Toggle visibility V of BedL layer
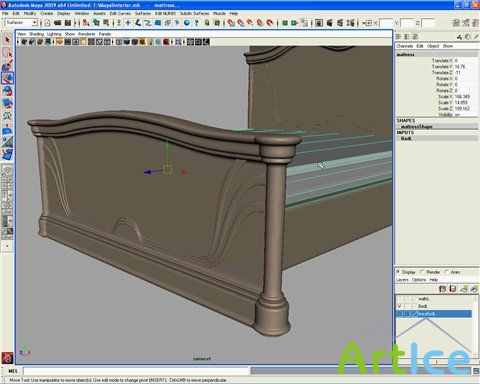Viewport: 480px width, 384px height. click(399, 306)
